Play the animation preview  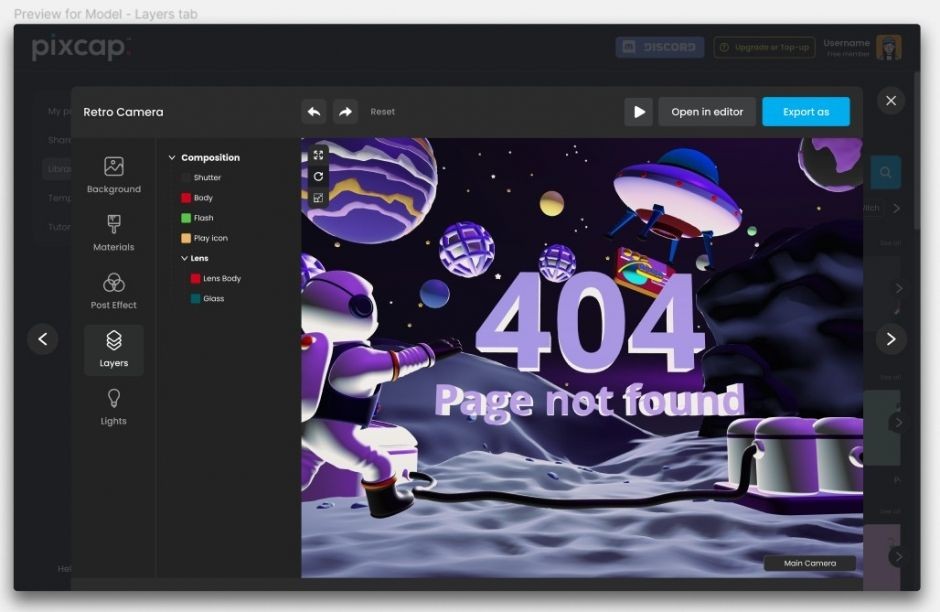639,112
